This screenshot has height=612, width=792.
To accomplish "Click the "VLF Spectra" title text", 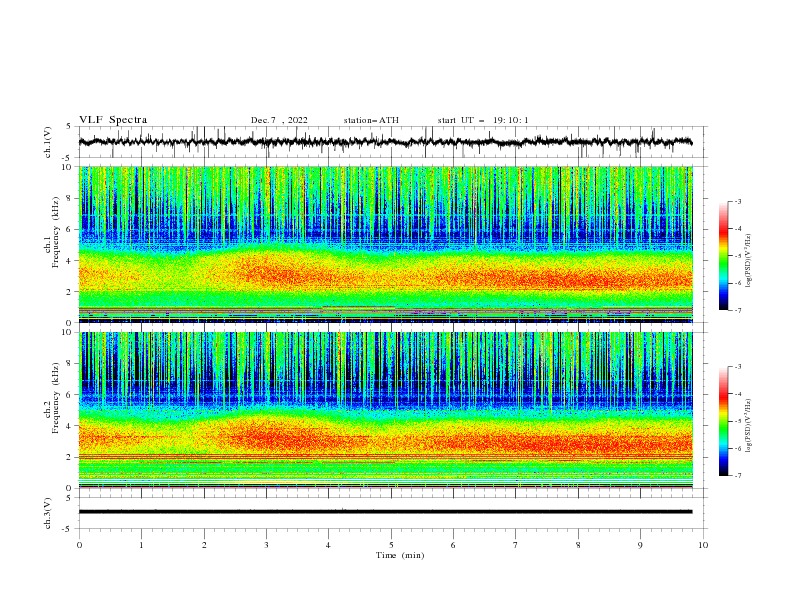I will pos(113,120).
